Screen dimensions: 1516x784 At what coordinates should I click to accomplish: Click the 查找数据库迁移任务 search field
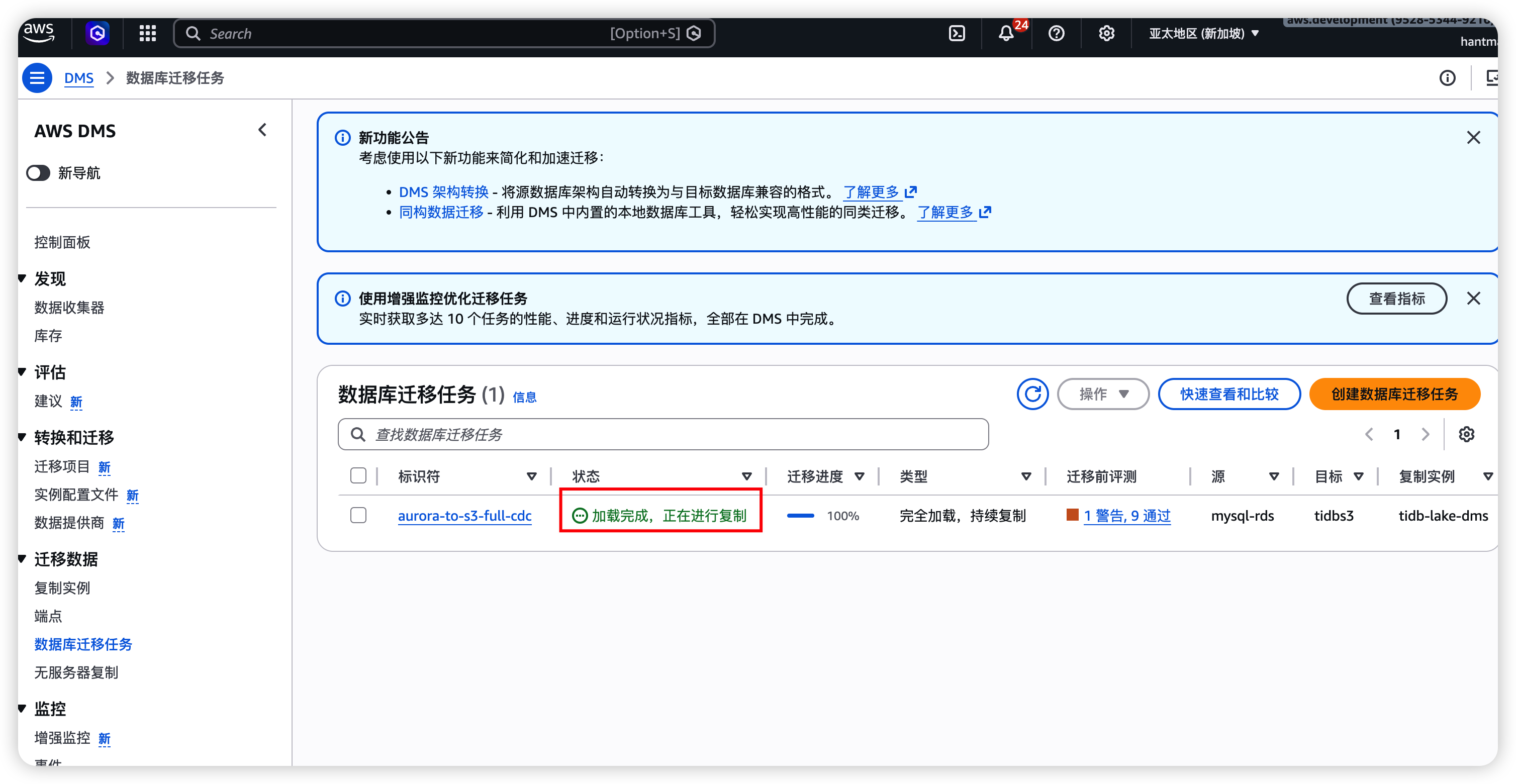click(662, 434)
